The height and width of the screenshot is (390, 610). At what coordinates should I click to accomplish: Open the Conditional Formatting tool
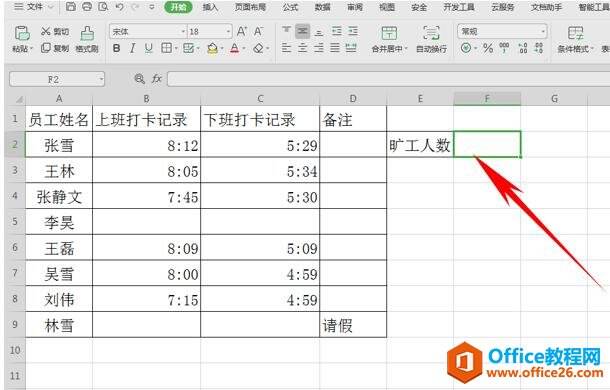575,33
